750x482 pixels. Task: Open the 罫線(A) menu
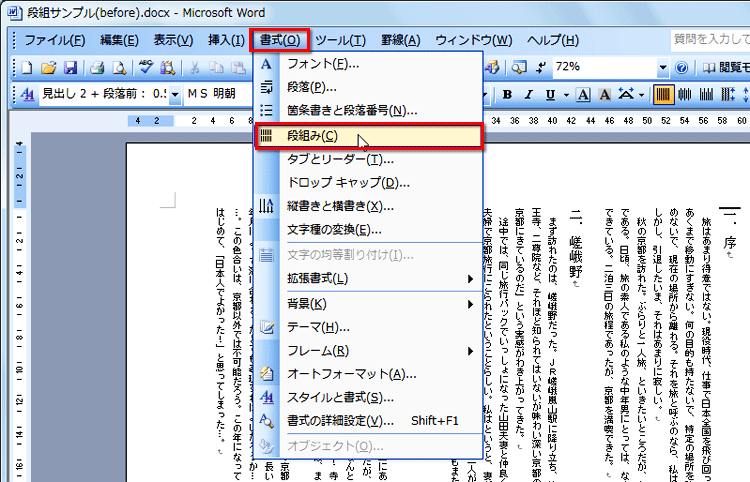click(400, 40)
